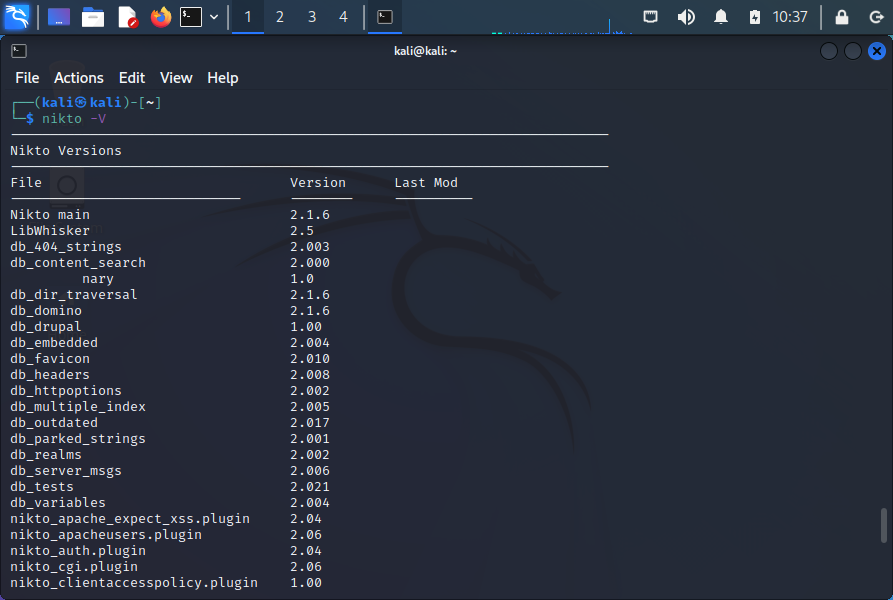Maximize the terminal window
The width and height of the screenshot is (893, 600).
853,51
